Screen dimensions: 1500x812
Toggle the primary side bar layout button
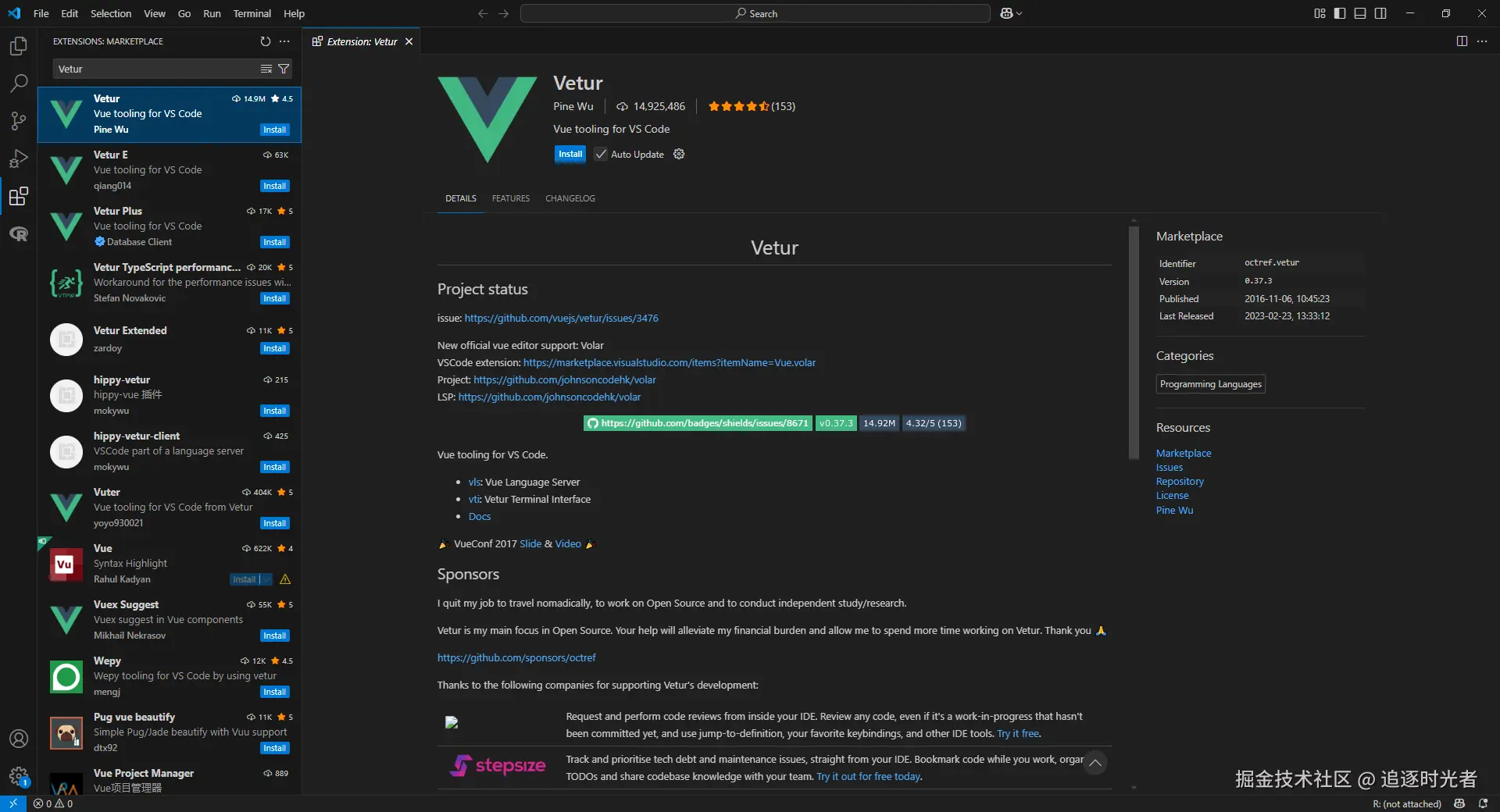pos(1340,13)
